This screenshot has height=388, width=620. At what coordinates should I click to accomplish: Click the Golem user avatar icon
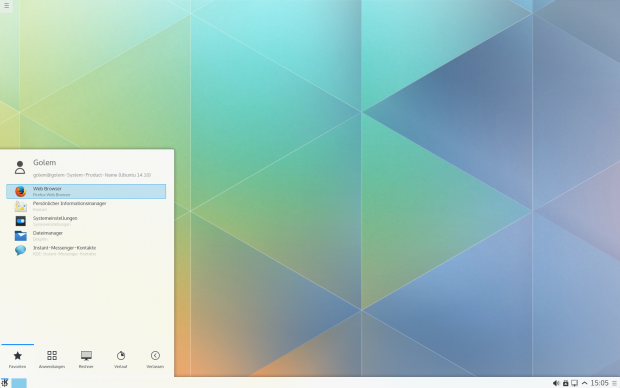(x=20, y=167)
